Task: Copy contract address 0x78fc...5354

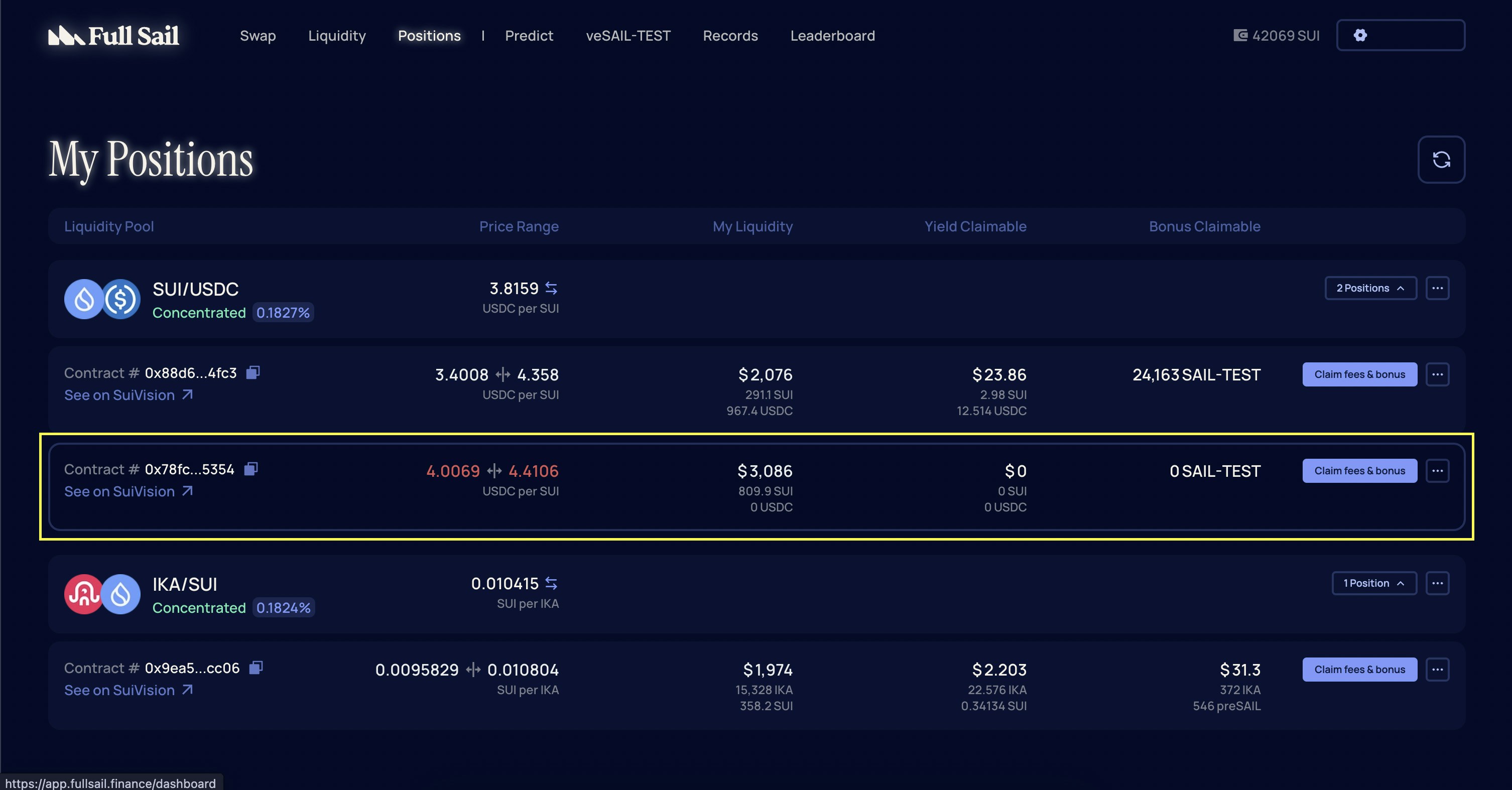Action: (x=250, y=469)
